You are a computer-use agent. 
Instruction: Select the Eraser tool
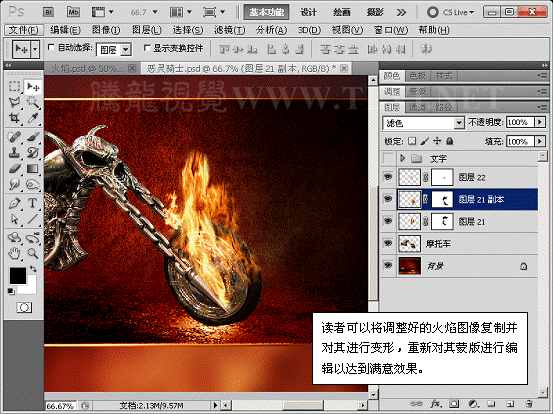point(14,169)
